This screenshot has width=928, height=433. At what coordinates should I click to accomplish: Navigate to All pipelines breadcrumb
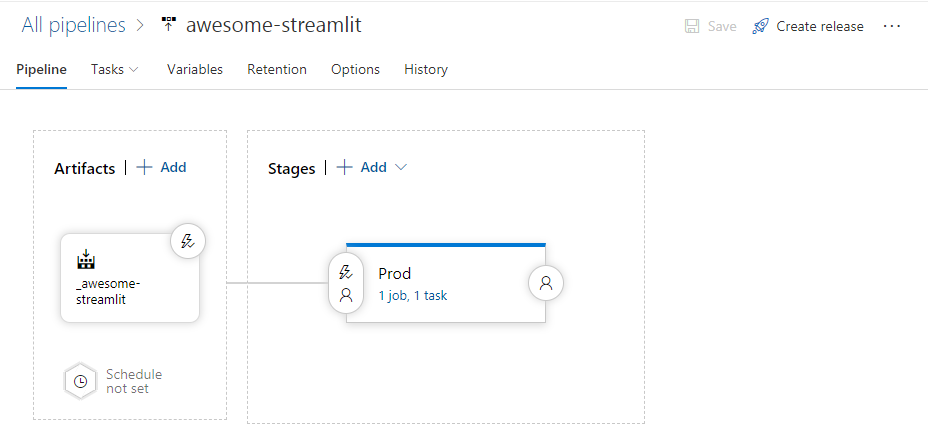point(73,25)
